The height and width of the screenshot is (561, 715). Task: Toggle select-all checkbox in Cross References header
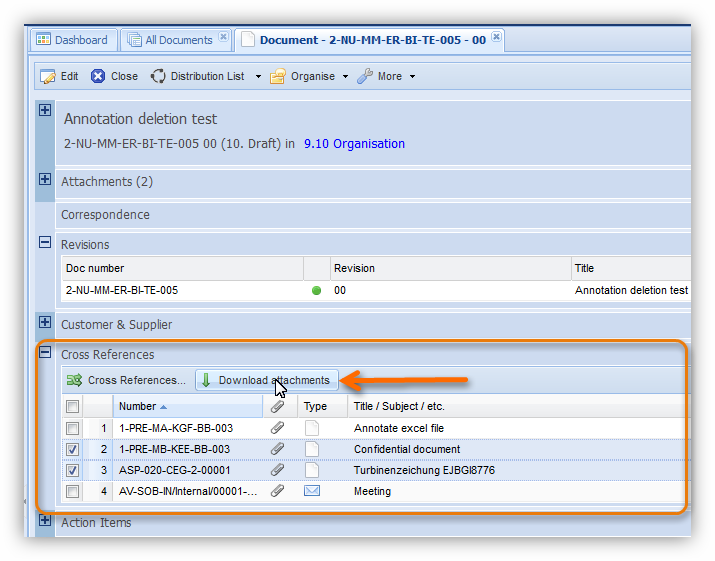73,406
